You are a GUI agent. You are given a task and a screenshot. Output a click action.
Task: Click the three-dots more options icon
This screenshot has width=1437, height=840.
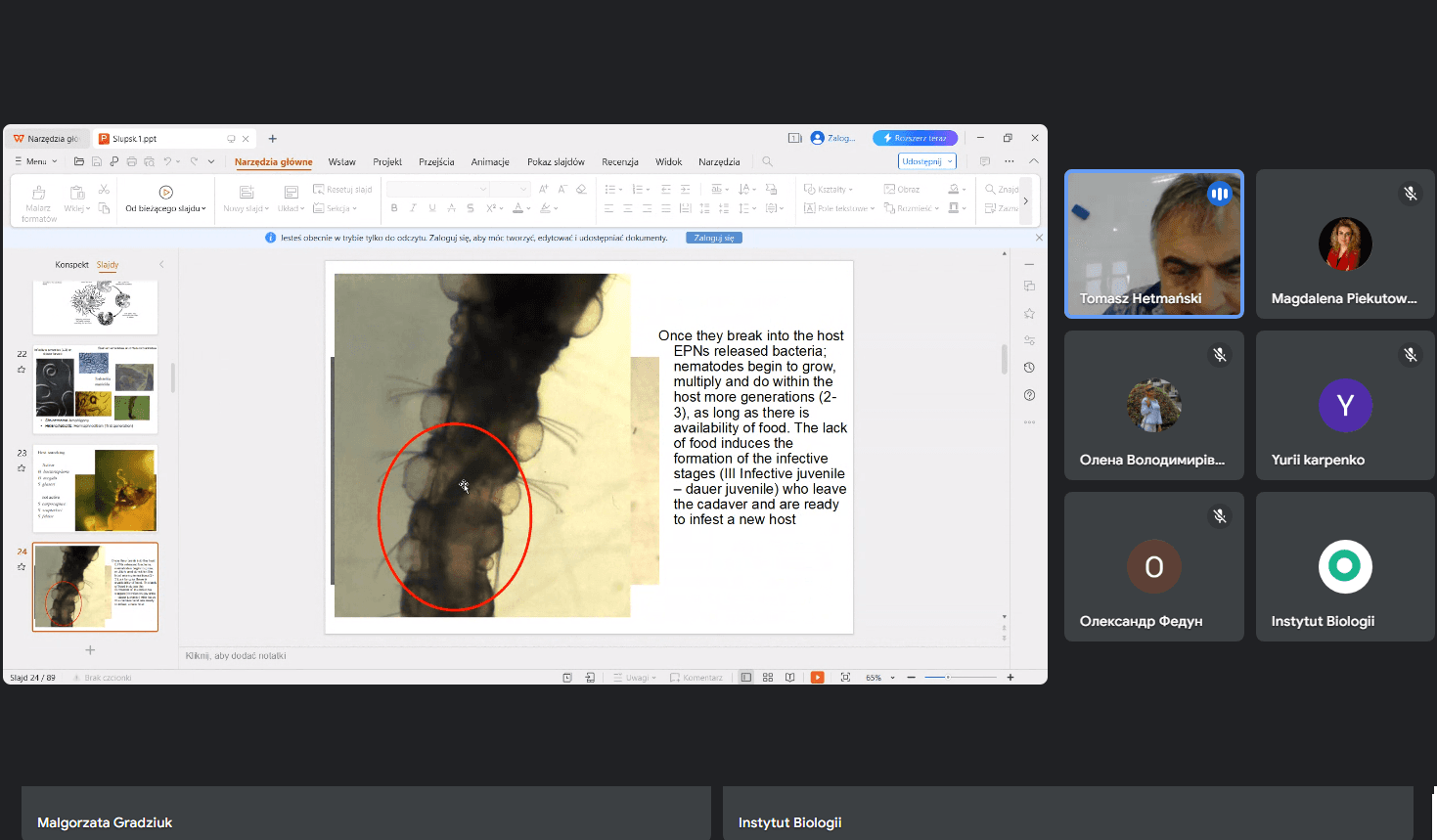[x=1010, y=161]
